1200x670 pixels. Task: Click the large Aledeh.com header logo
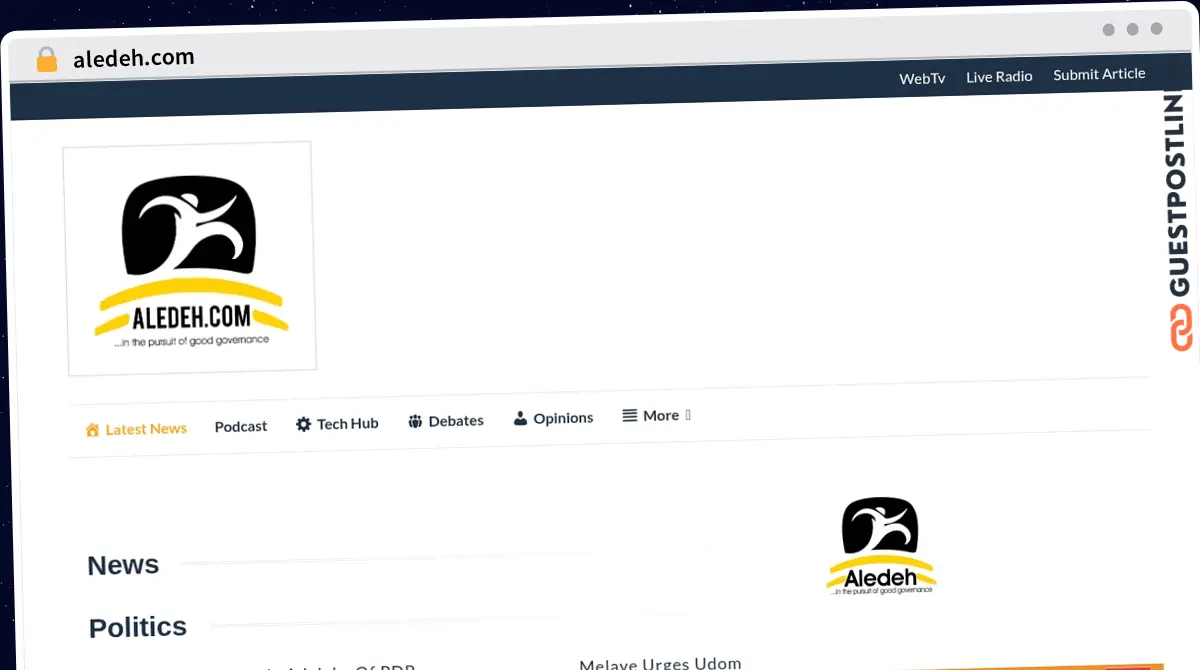click(x=190, y=258)
